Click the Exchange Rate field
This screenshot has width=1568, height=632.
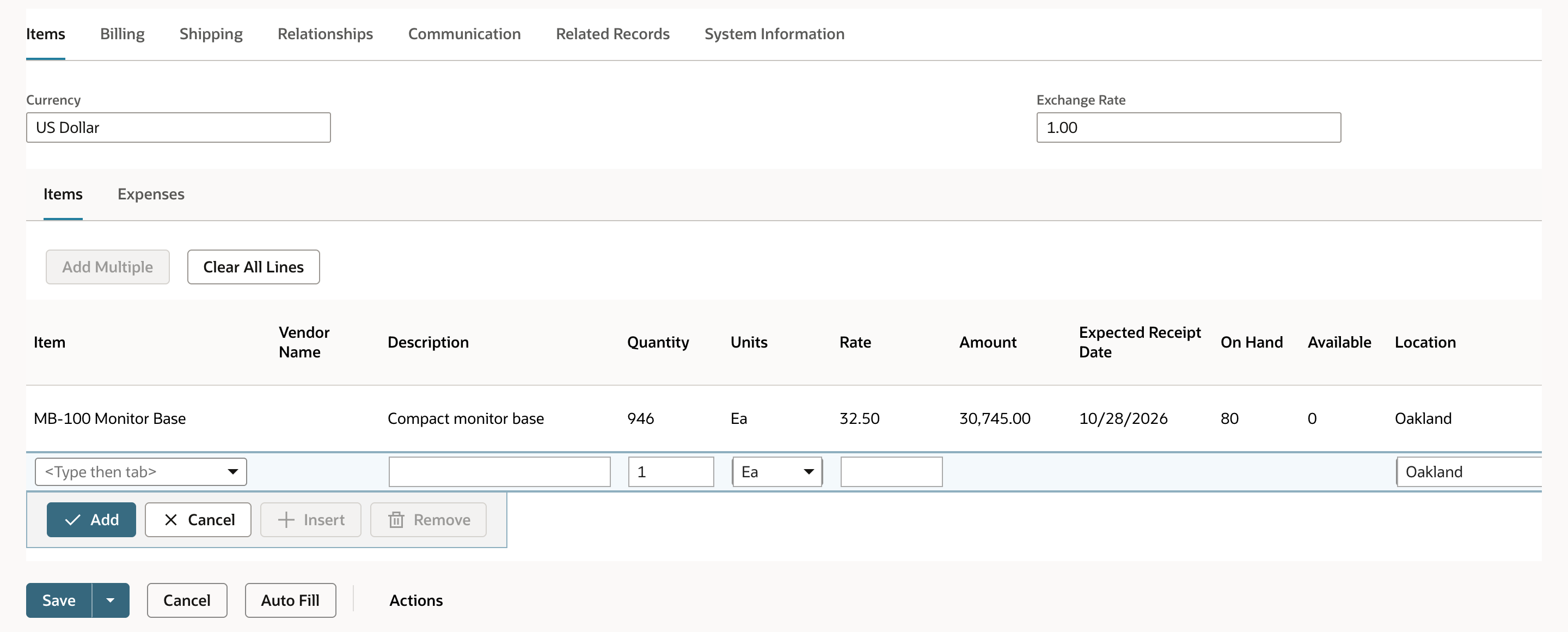1188,127
